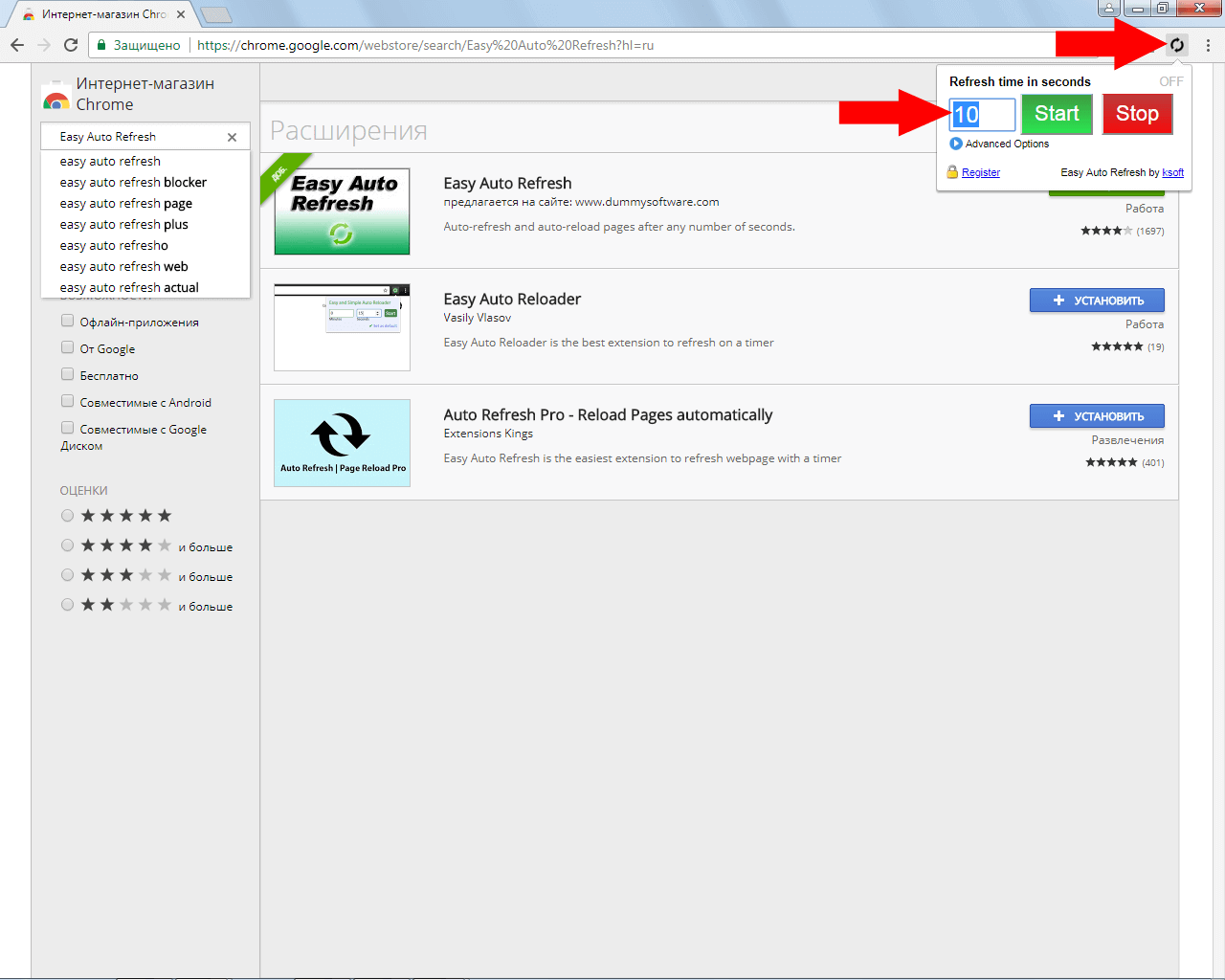Reload the page with the toolbar refresh button

tap(71, 45)
